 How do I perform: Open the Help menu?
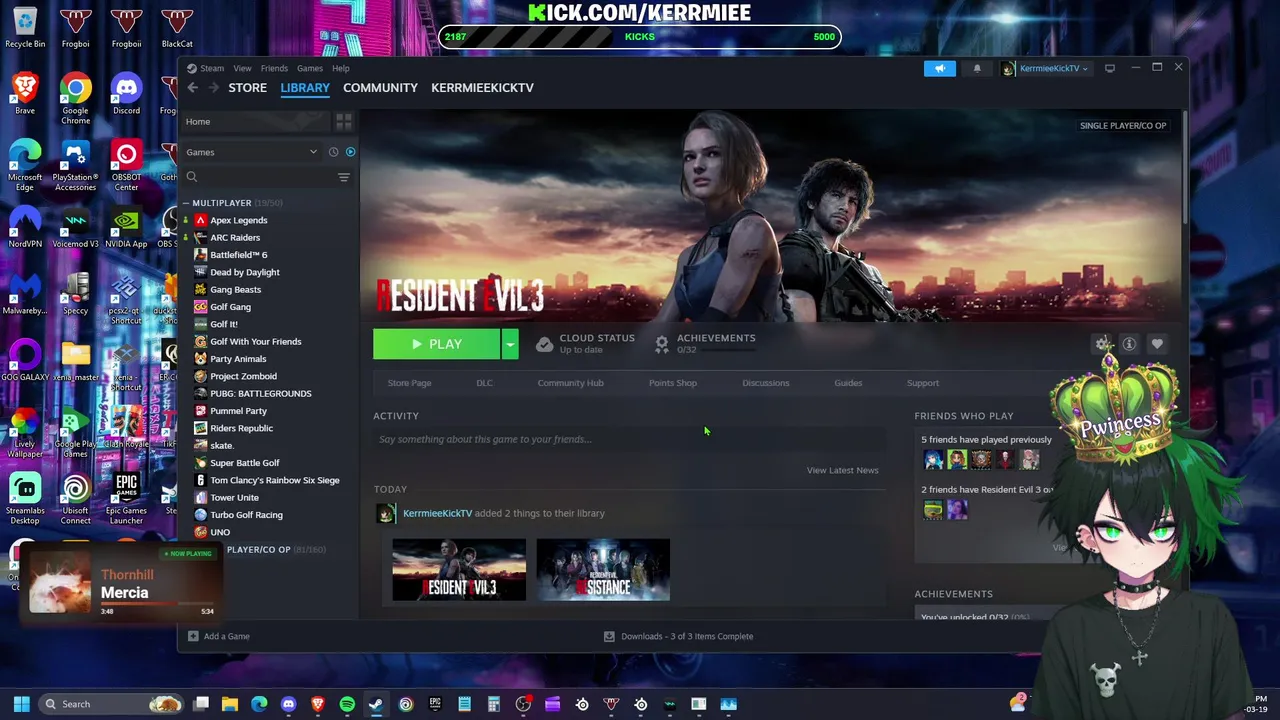click(x=341, y=68)
